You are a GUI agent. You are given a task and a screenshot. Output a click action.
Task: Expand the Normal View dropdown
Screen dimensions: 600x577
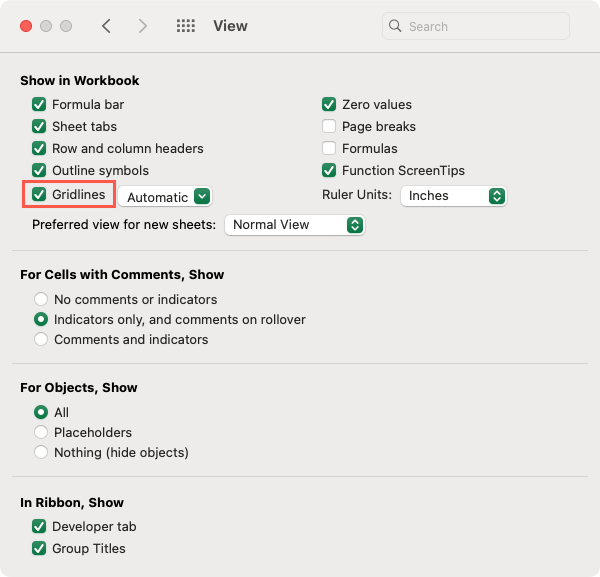click(x=295, y=225)
